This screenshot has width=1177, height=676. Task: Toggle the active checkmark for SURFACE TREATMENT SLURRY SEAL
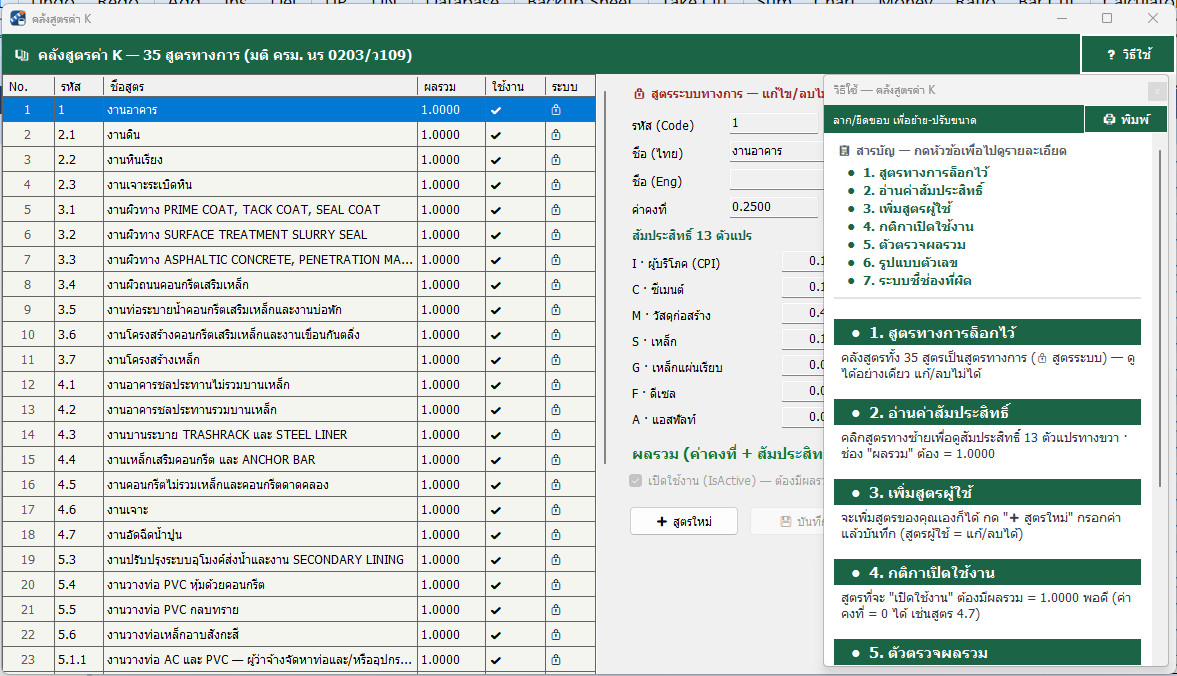click(x=496, y=235)
